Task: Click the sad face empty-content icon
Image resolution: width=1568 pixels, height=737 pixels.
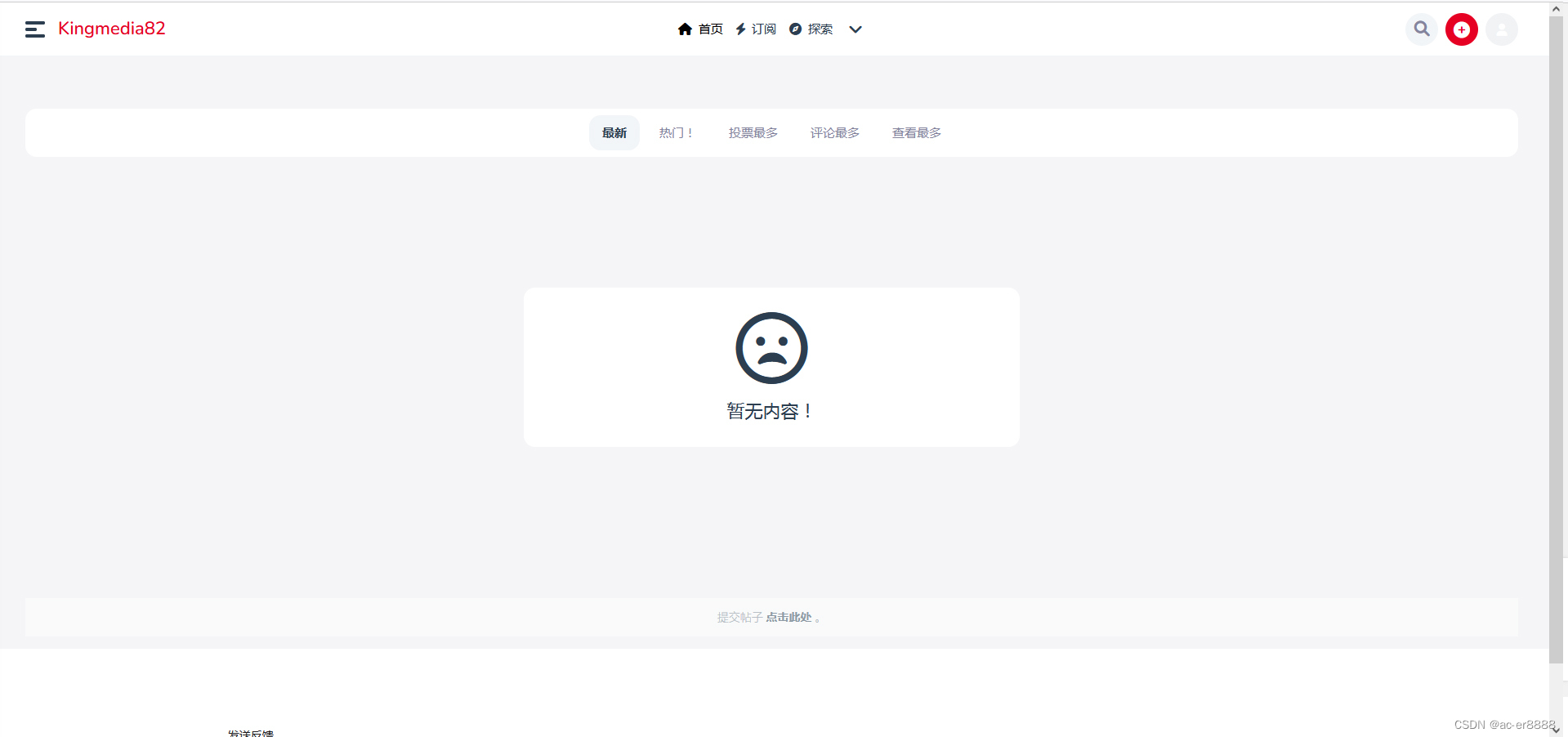Action: point(771,348)
